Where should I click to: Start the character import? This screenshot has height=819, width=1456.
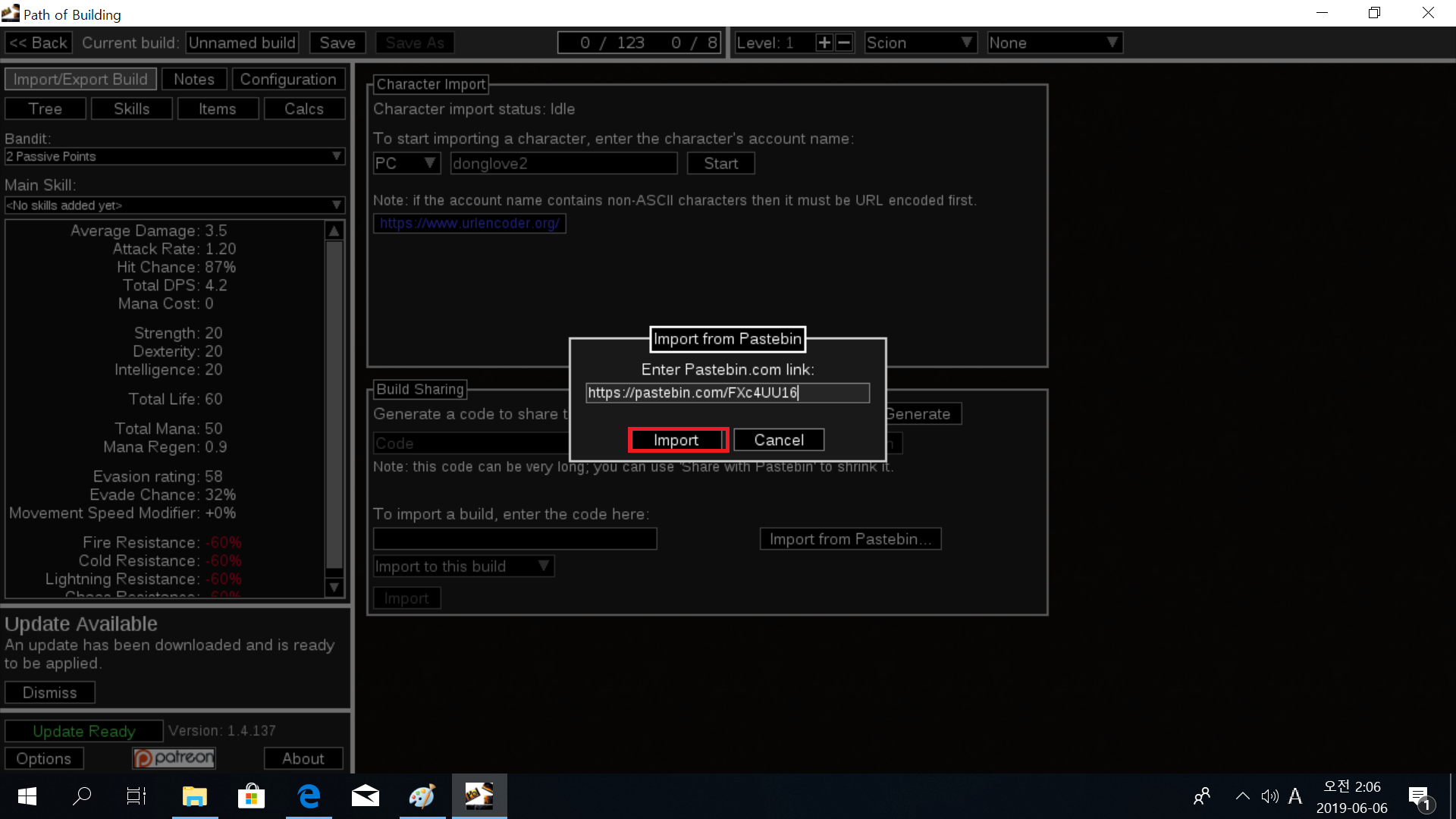point(720,164)
